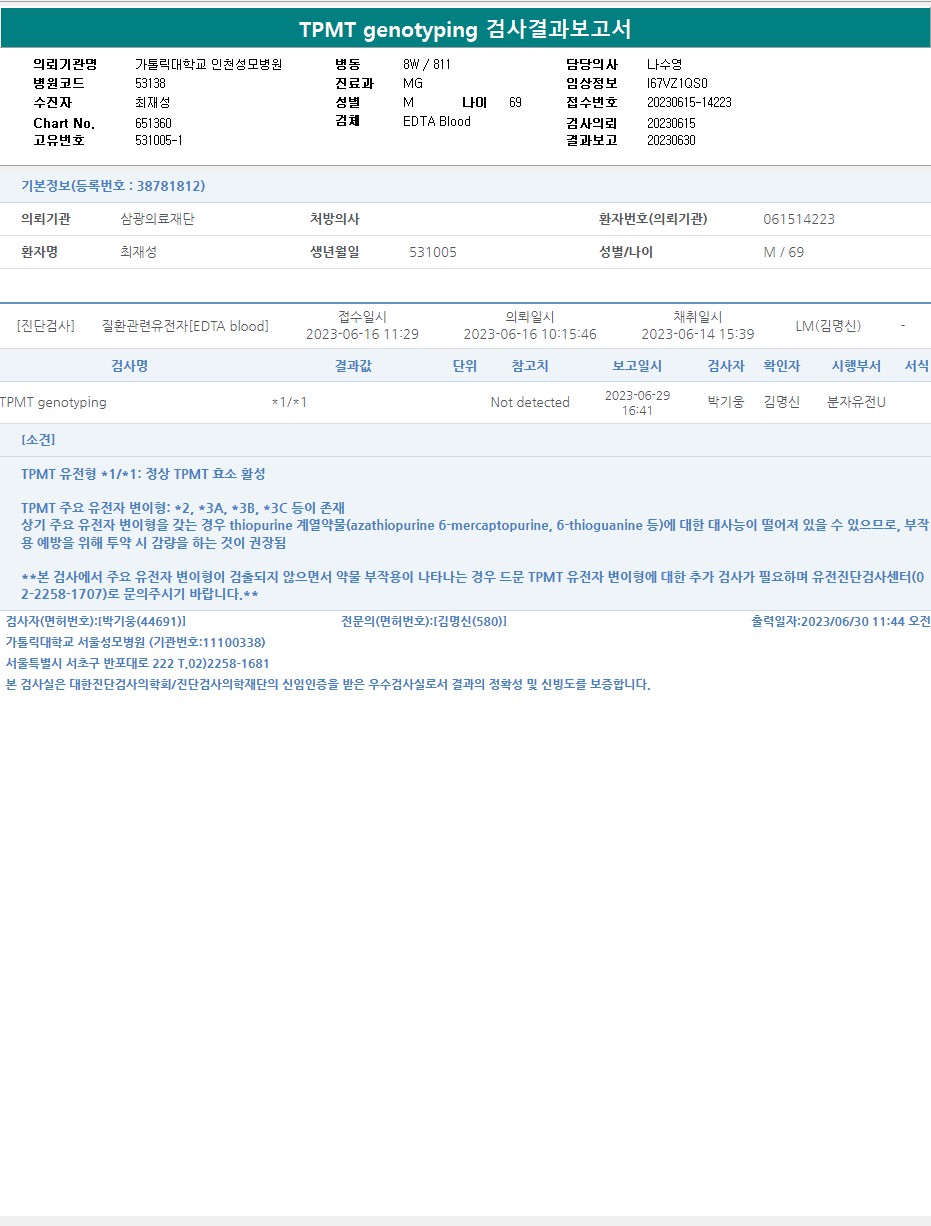The width and height of the screenshot is (931, 1226).
Task: Select birth date value '531005'
Action: pyautogui.click(x=433, y=252)
